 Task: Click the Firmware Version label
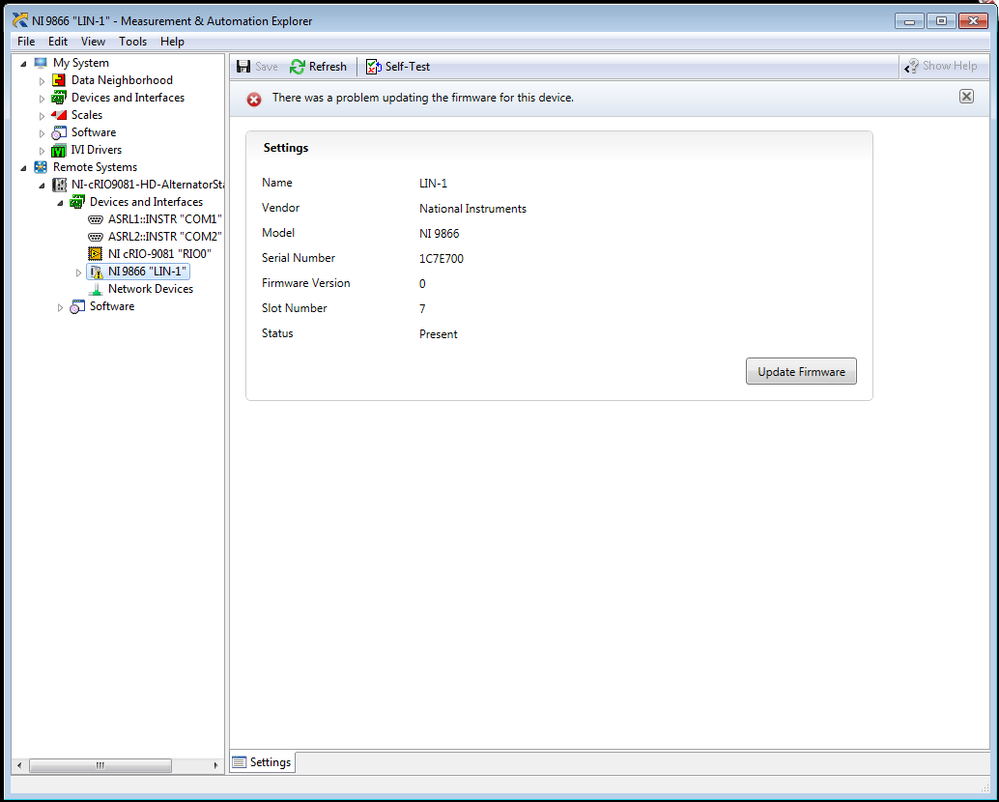point(306,283)
